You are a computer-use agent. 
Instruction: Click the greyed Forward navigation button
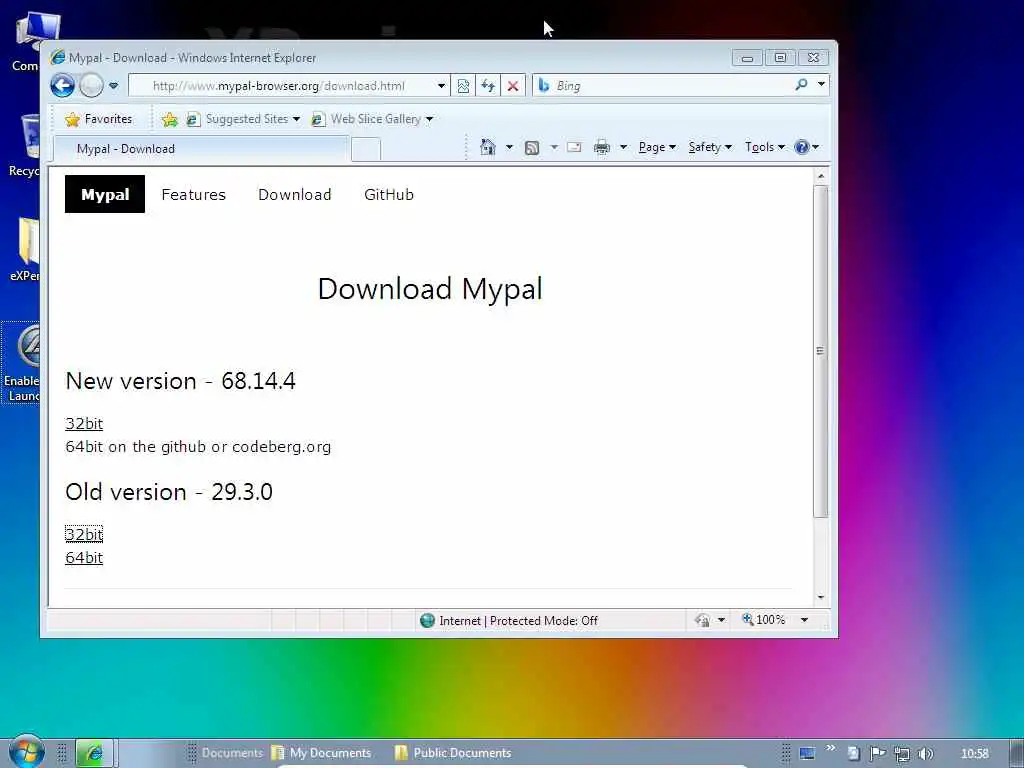point(91,86)
